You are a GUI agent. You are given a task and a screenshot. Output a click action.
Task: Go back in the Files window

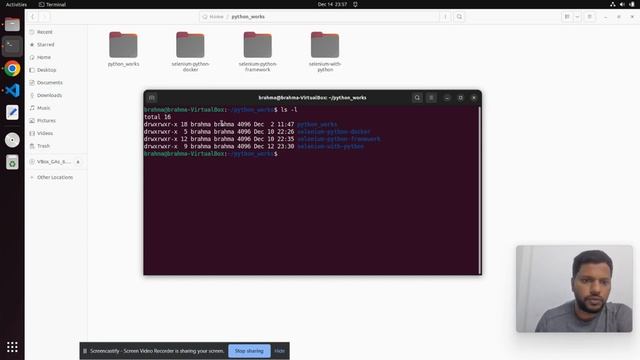(x=33, y=17)
